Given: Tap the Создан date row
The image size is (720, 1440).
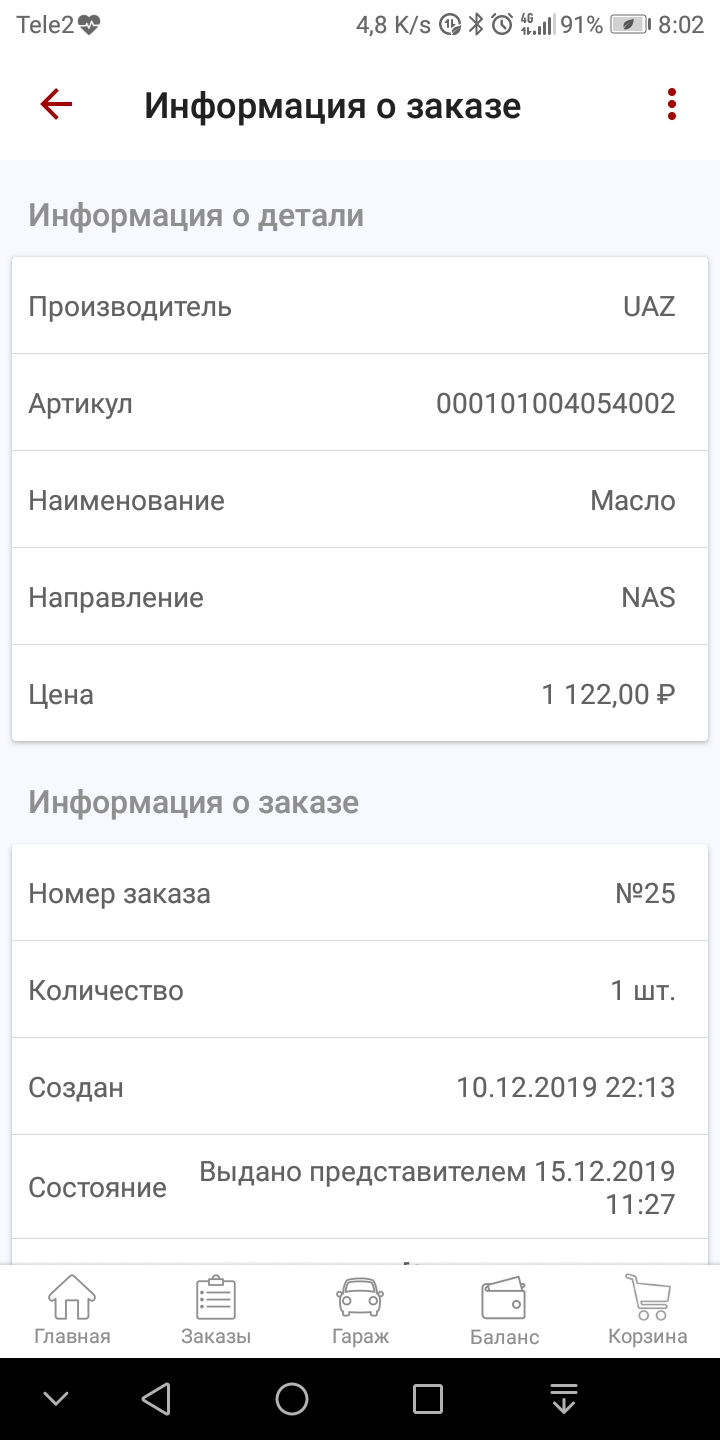Looking at the screenshot, I should 360,1087.
